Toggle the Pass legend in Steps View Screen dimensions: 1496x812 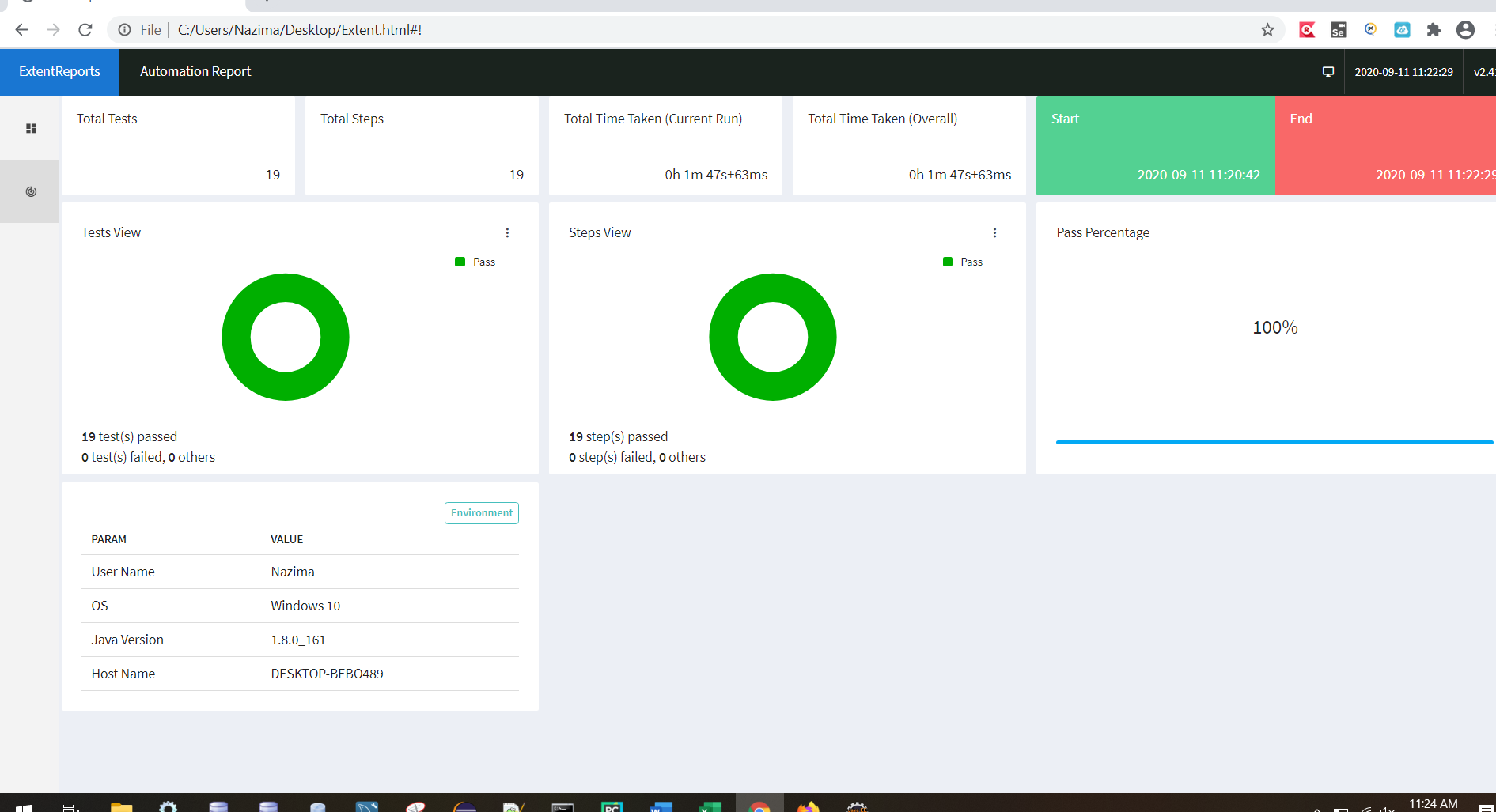[962, 261]
